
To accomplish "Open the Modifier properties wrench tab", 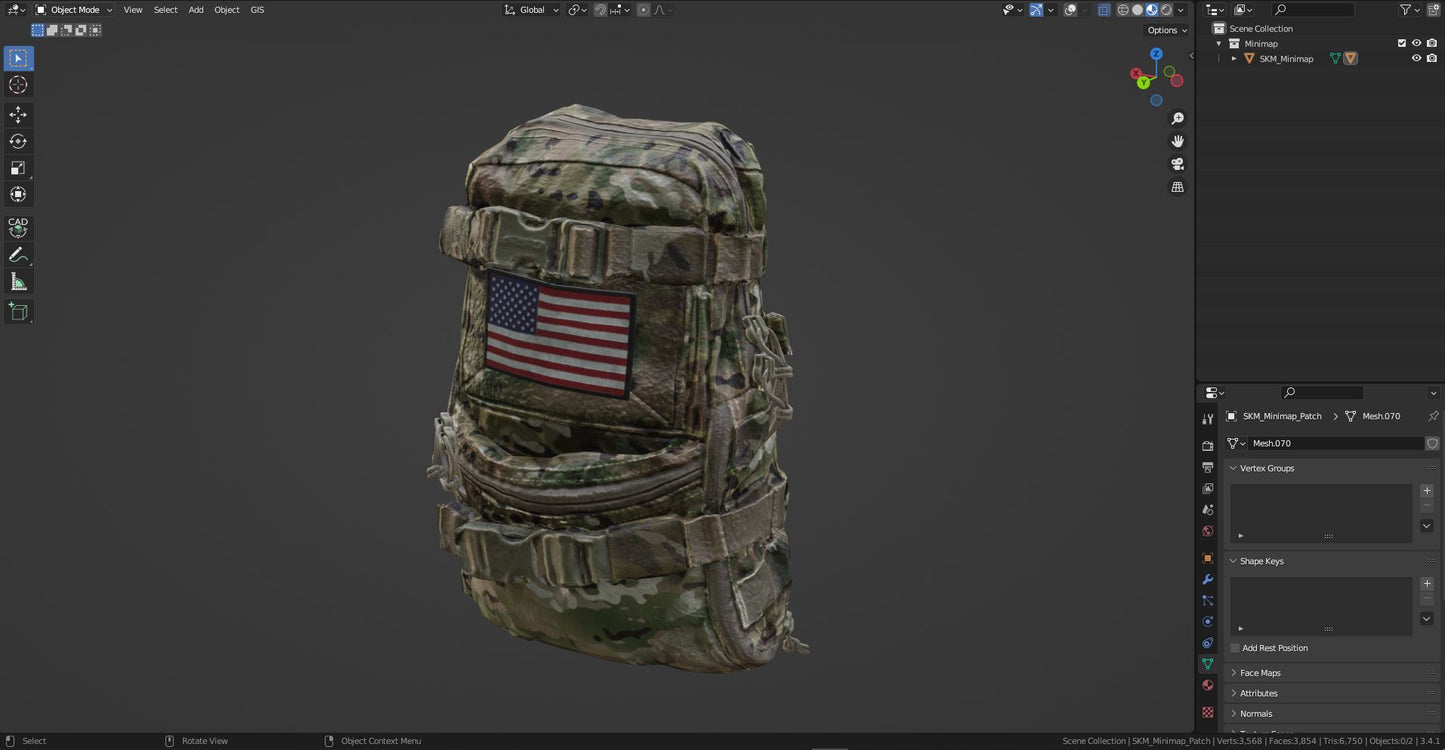I will (1208, 580).
